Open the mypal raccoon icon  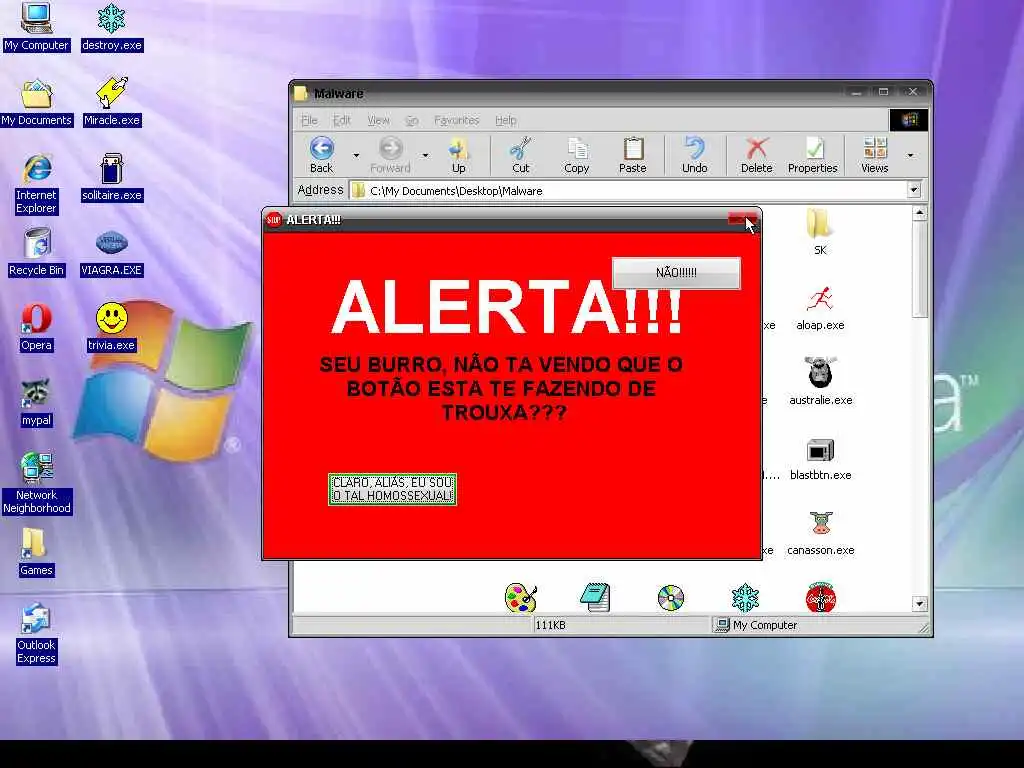37,403
